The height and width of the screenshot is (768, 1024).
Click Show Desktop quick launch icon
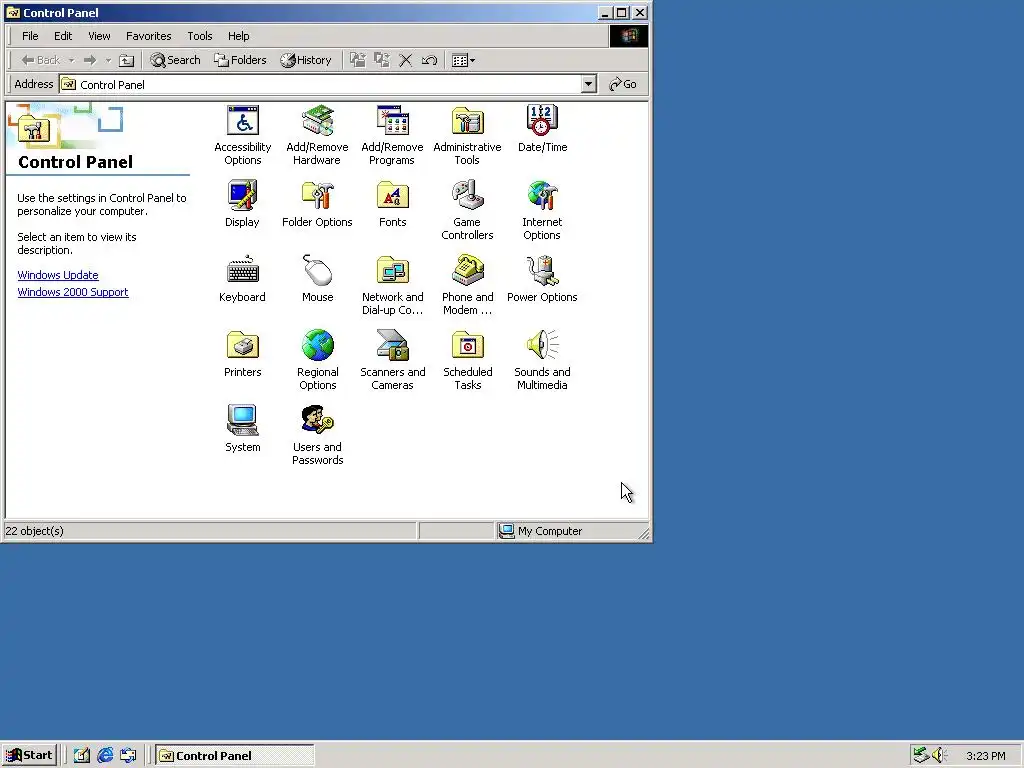82,756
